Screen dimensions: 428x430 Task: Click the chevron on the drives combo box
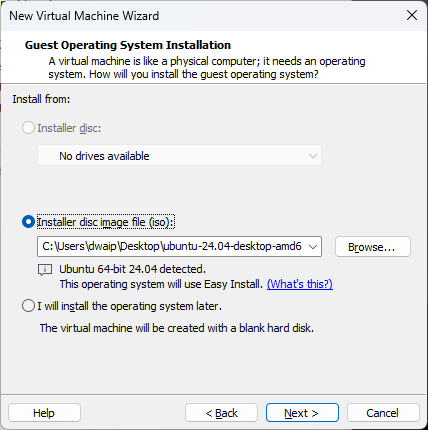pos(313,156)
